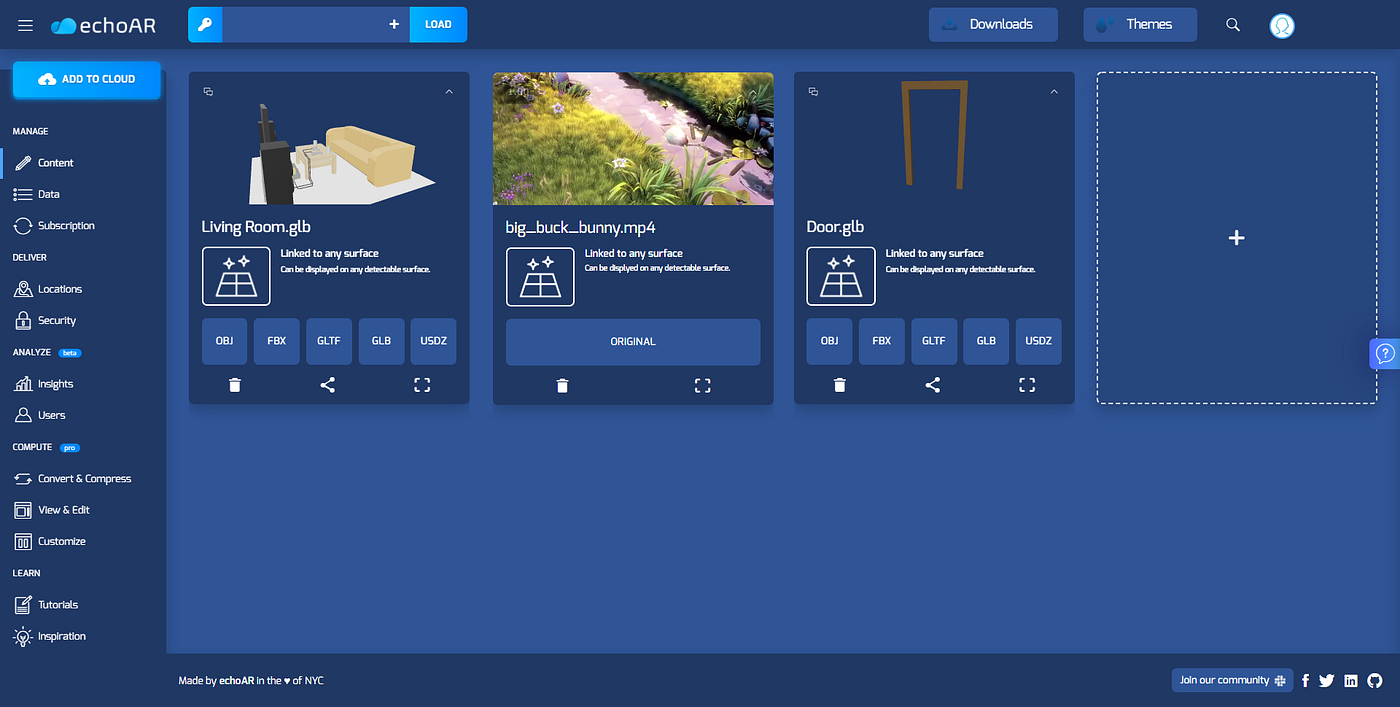1400x707 pixels.
Task: Click the key icon beside the project field
Action: (204, 24)
